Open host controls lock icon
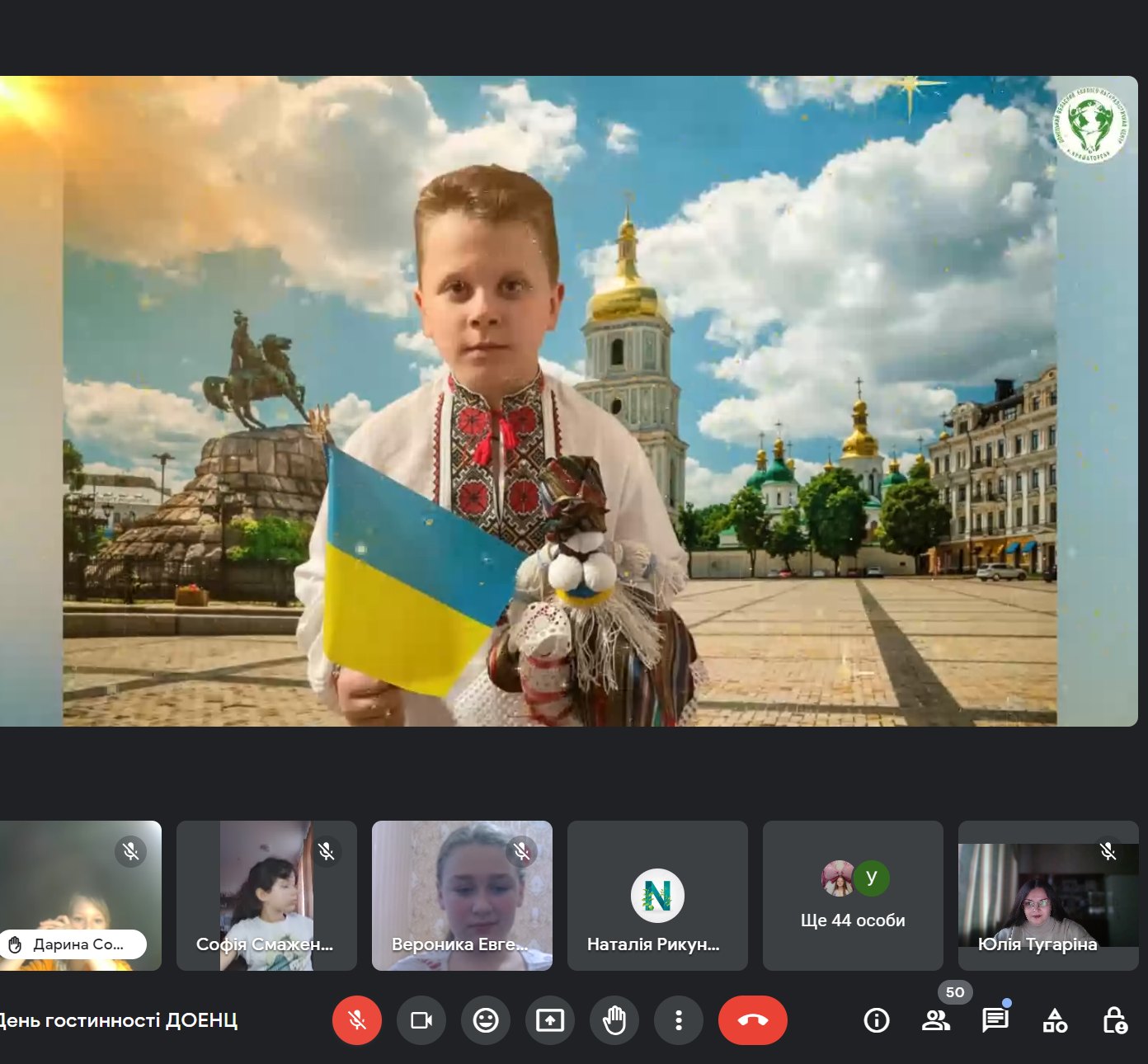This screenshot has width=1148, height=1064. (1114, 1020)
